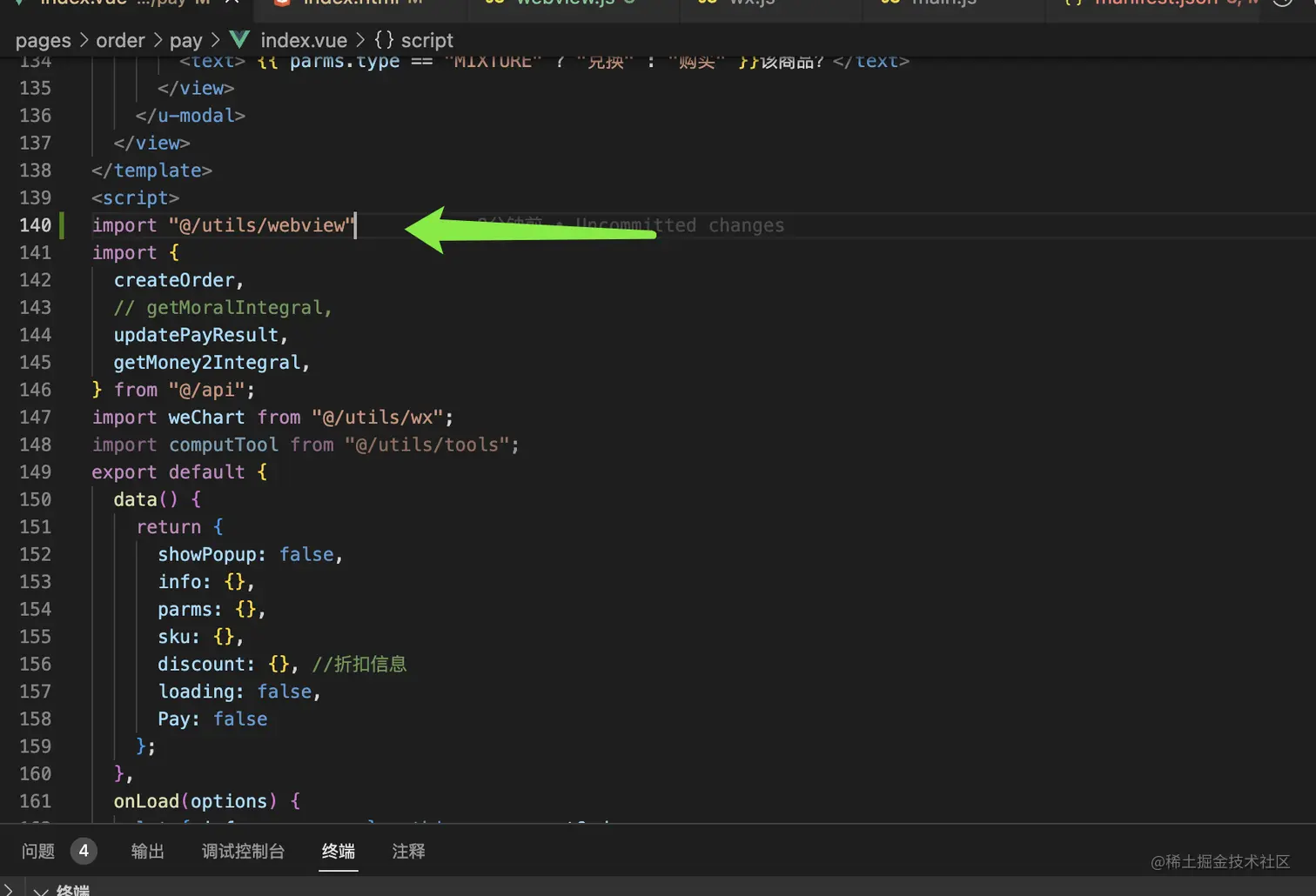The image size is (1316, 896).
Task: Click the </view> tag on line 137
Action: tap(151, 143)
